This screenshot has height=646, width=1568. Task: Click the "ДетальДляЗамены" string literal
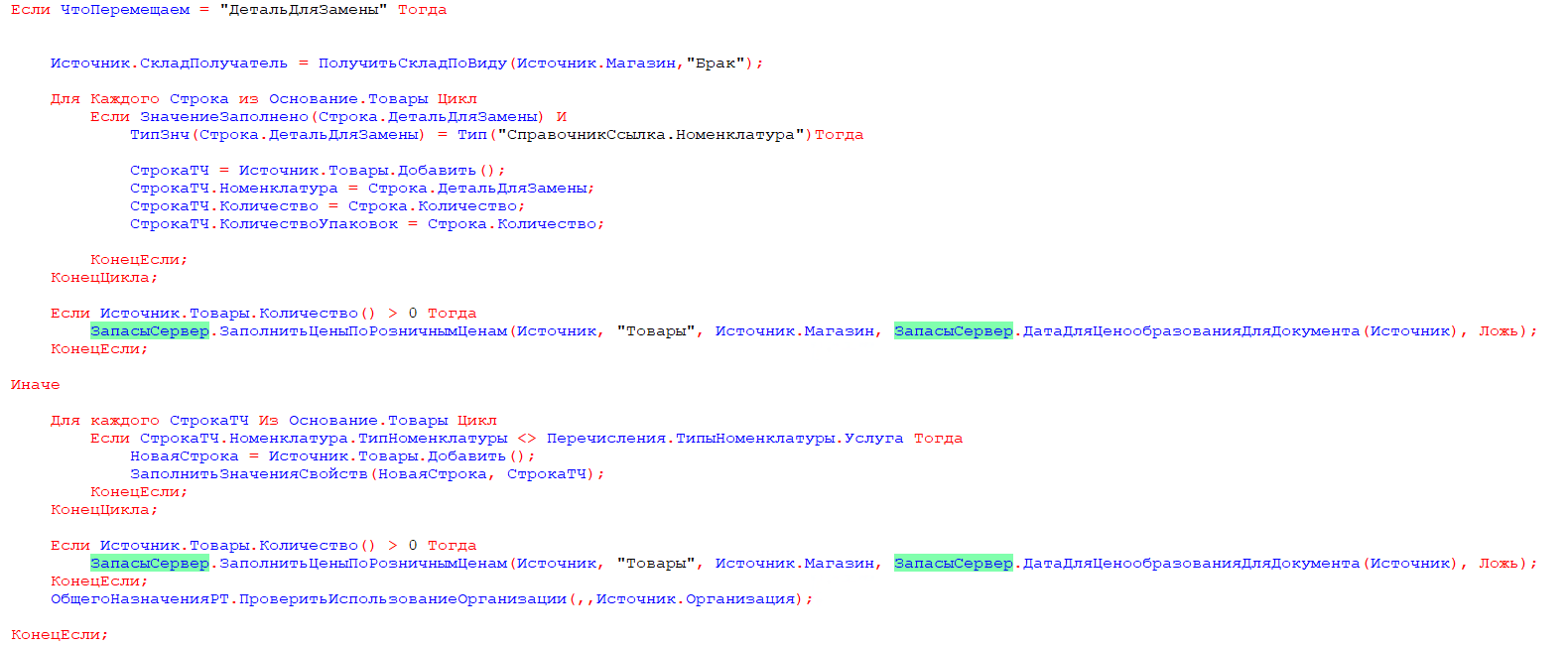[x=304, y=10]
